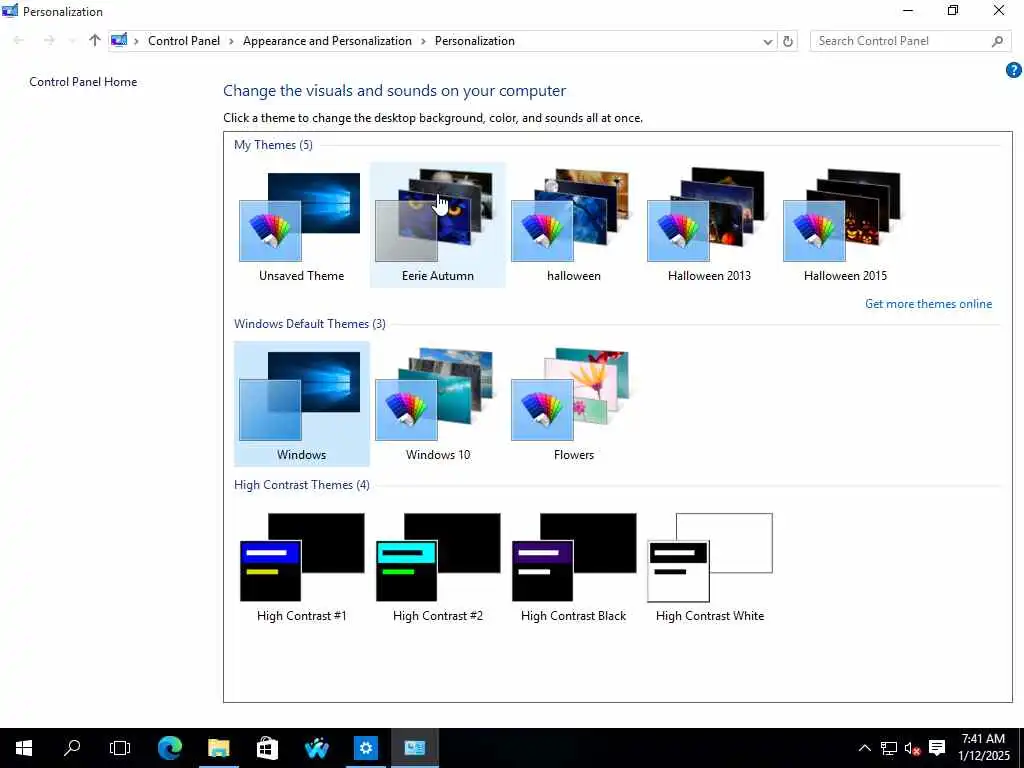Viewport: 1024px width, 768px height.
Task: Focus the Search Control Panel field
Action: (910, 41)
